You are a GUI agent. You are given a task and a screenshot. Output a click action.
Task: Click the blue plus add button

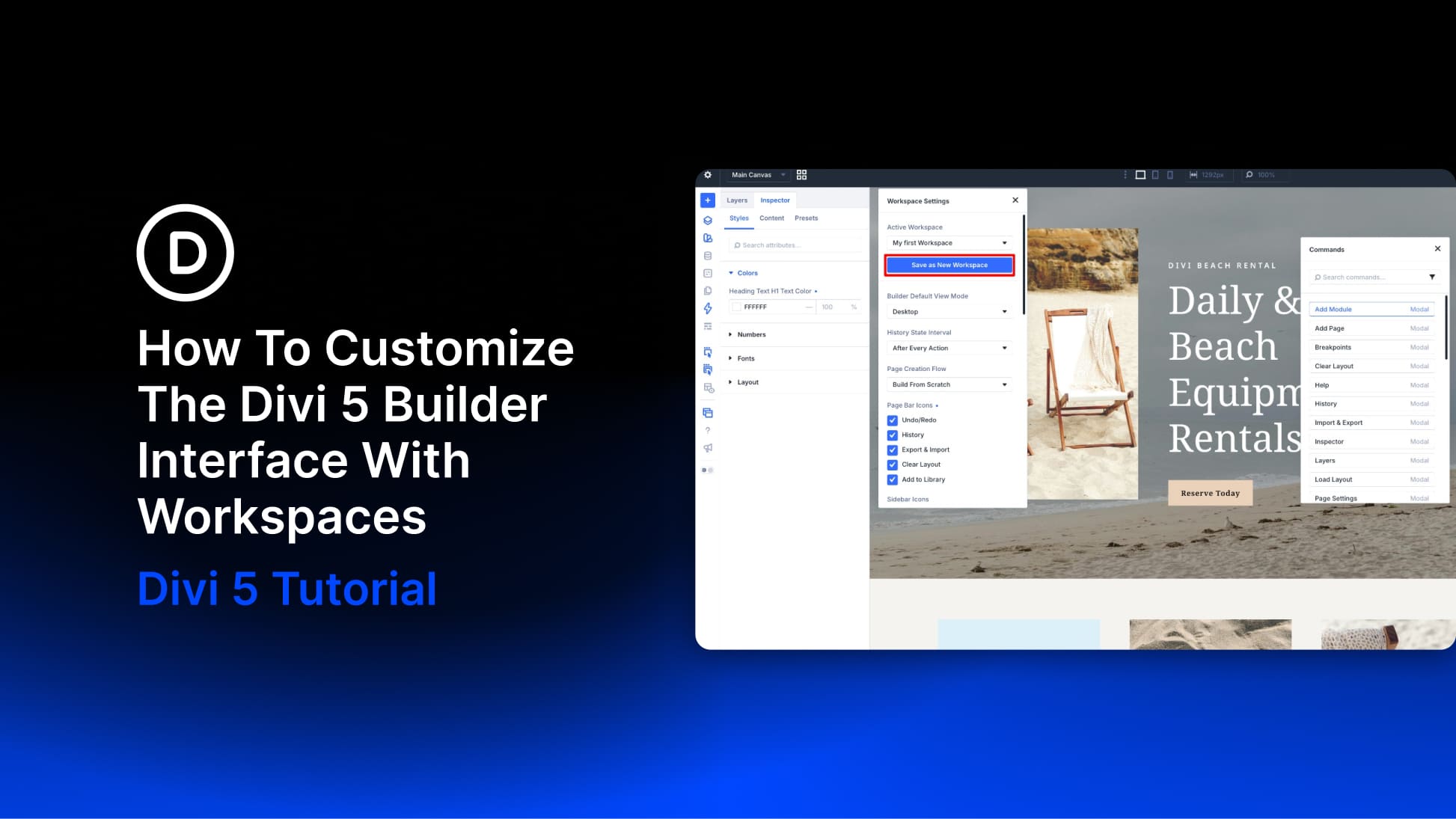(708, 200)
